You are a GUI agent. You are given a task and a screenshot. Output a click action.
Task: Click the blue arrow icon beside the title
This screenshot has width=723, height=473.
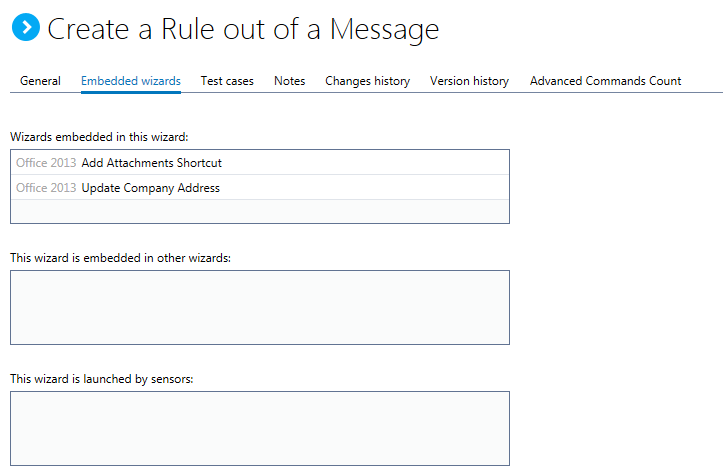(x=26, y=28)
